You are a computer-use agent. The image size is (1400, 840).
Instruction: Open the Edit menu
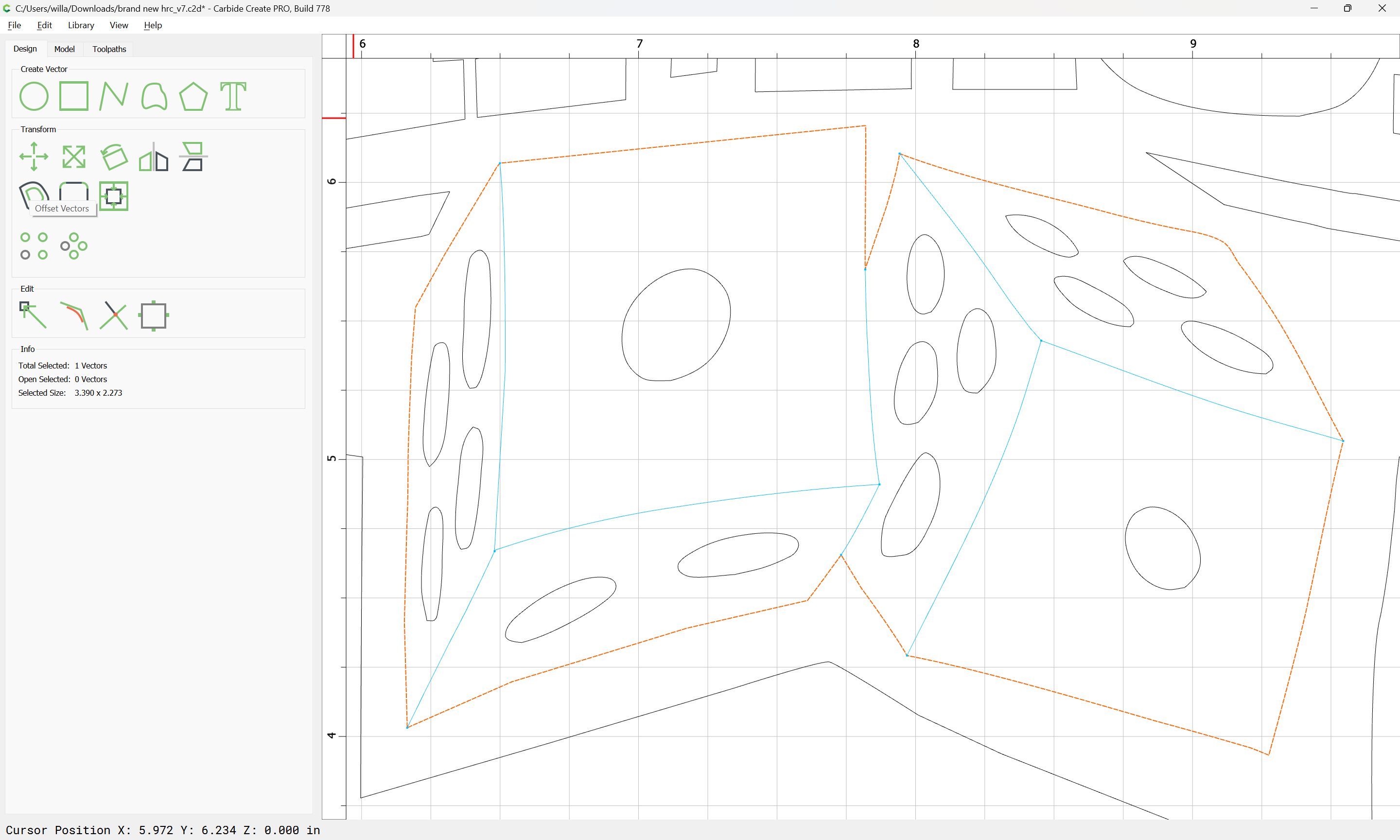[44, 25]
